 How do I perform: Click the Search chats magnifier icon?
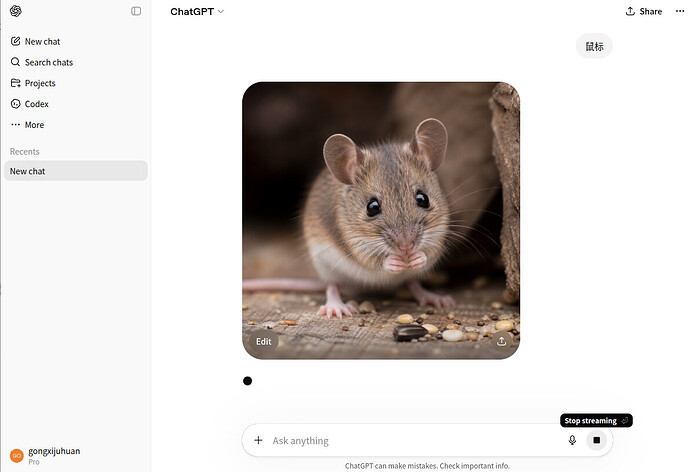[15, 62]
